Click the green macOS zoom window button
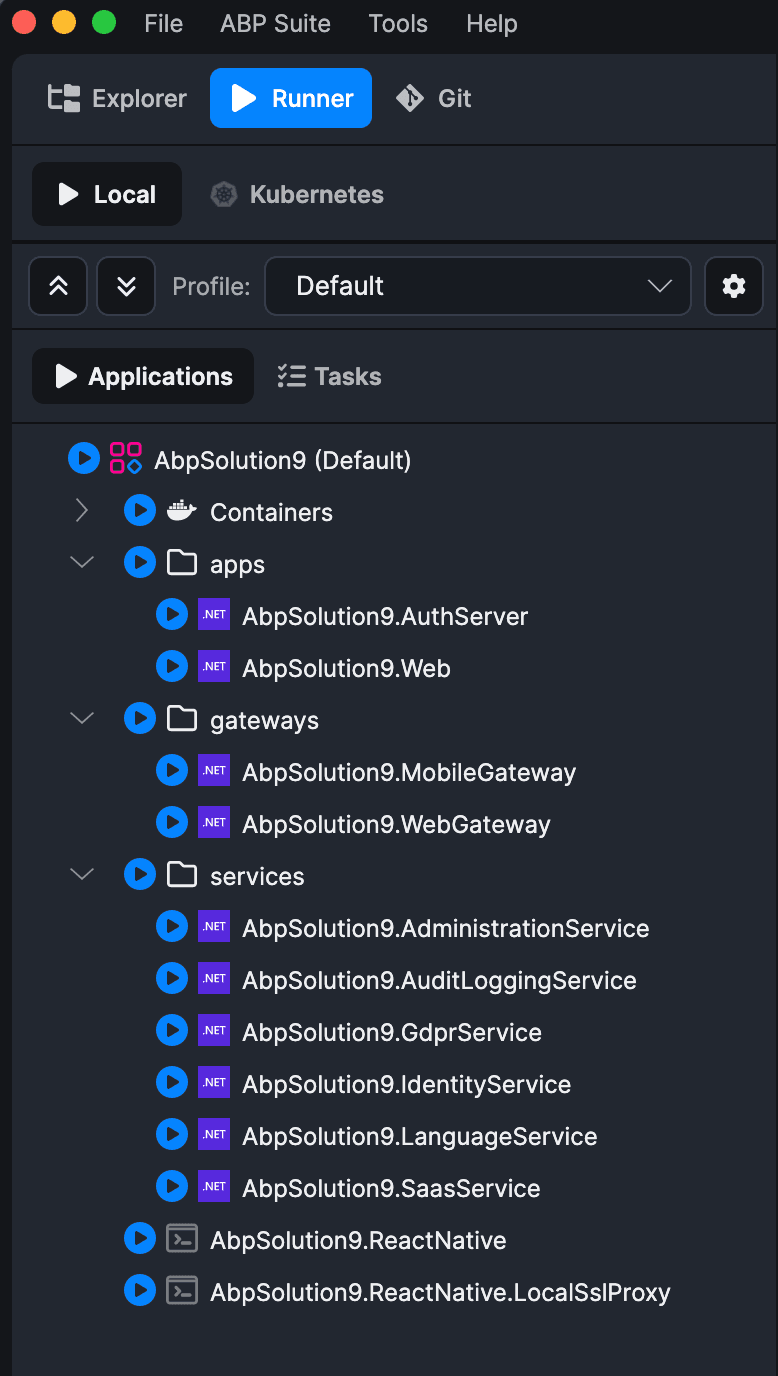 click(x=104, y=23)
